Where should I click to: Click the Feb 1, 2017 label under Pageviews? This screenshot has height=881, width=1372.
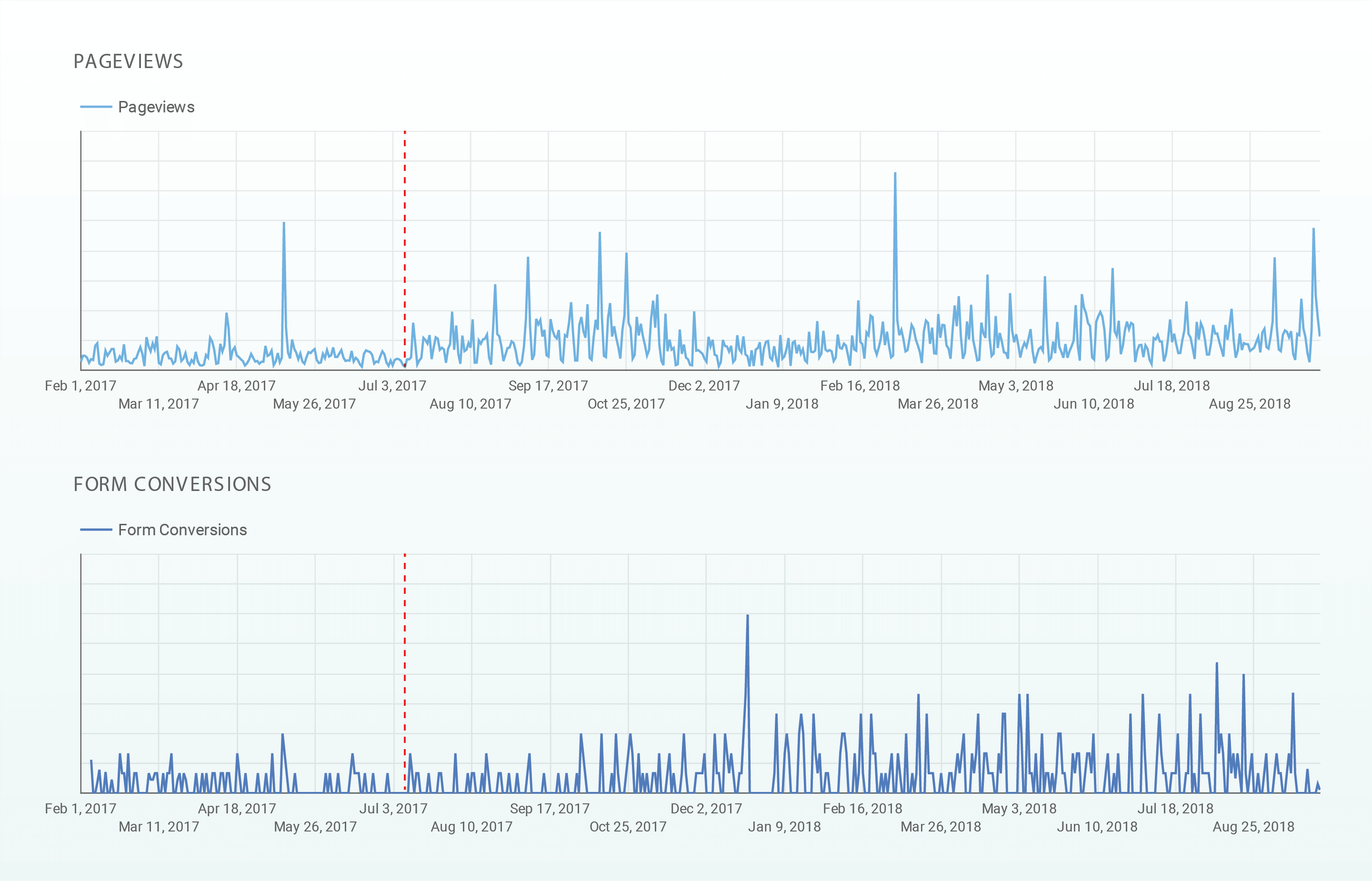80,386
